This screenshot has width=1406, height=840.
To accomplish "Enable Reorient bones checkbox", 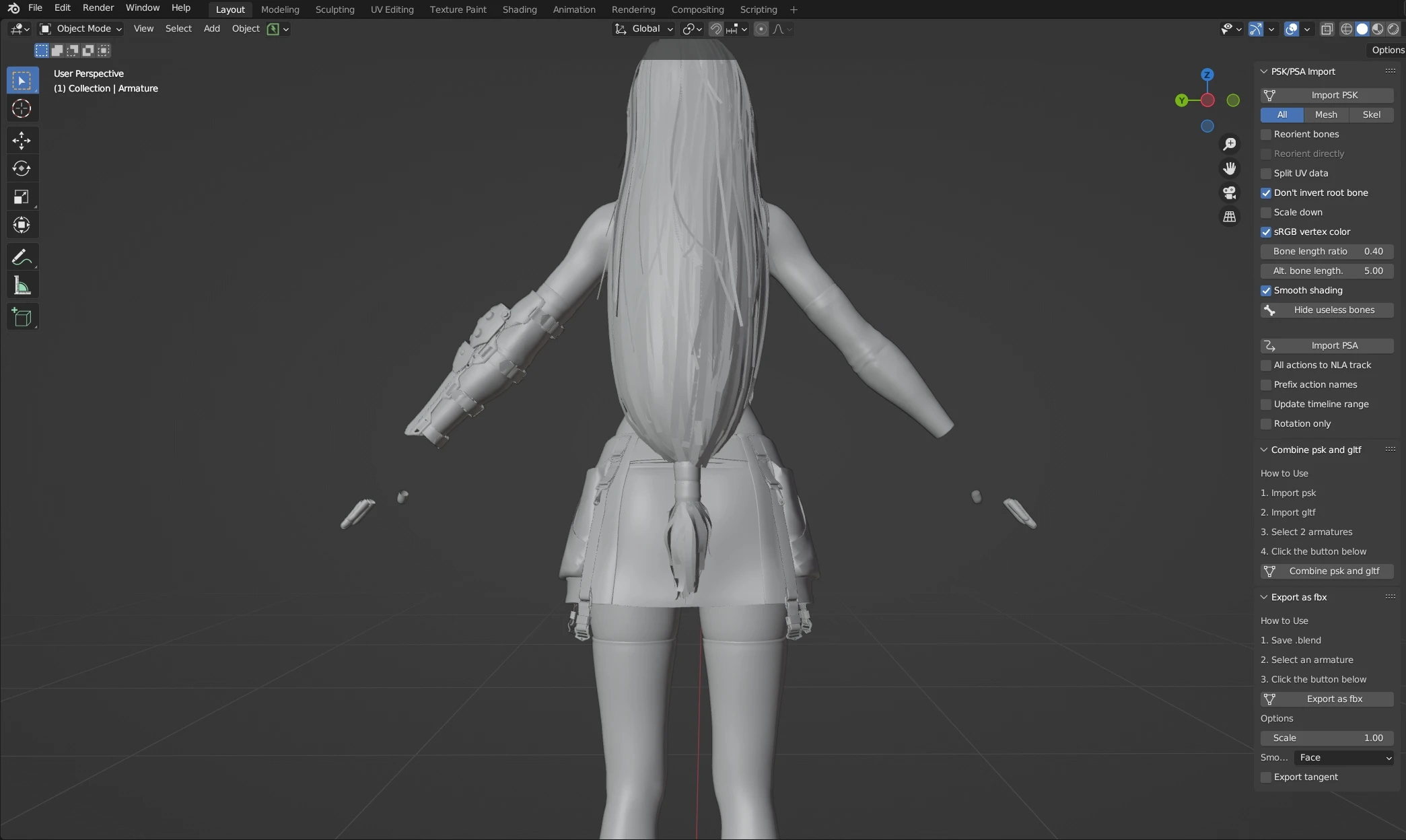I will pyautogui.click(x=1266, y=135).
